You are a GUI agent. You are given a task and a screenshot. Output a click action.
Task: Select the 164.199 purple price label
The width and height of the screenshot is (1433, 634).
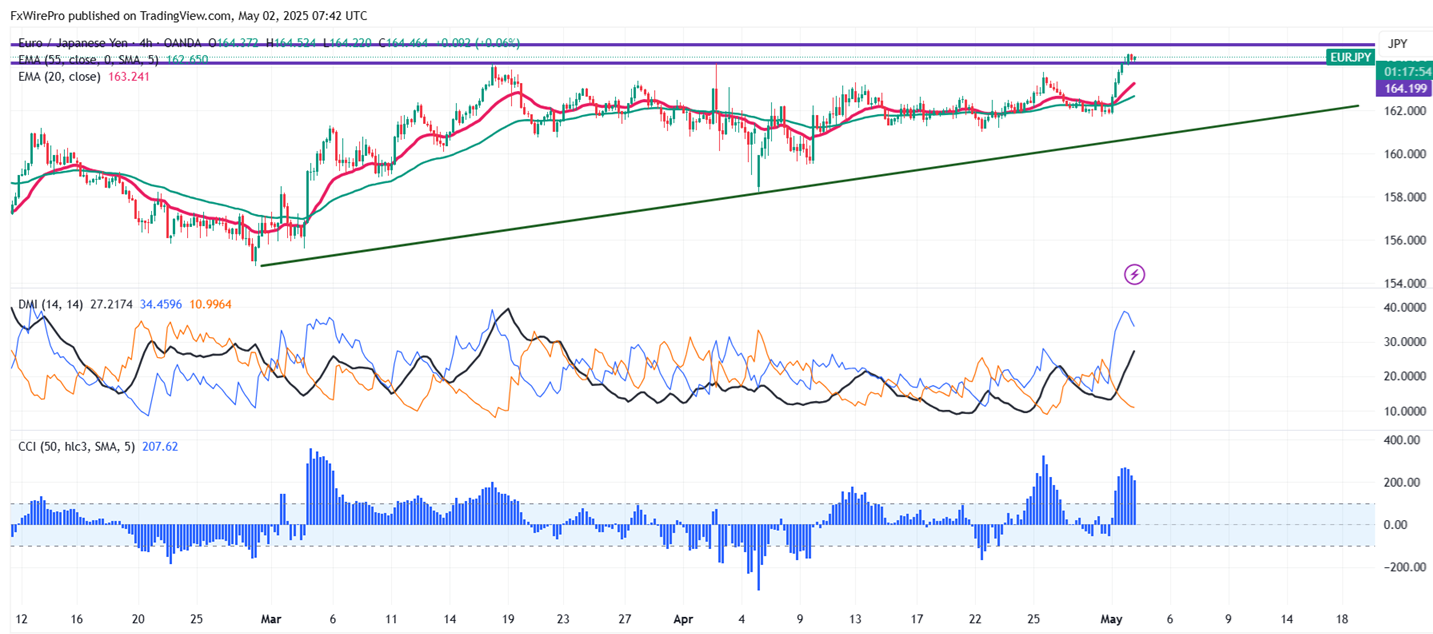click(x=1404, y=89)
